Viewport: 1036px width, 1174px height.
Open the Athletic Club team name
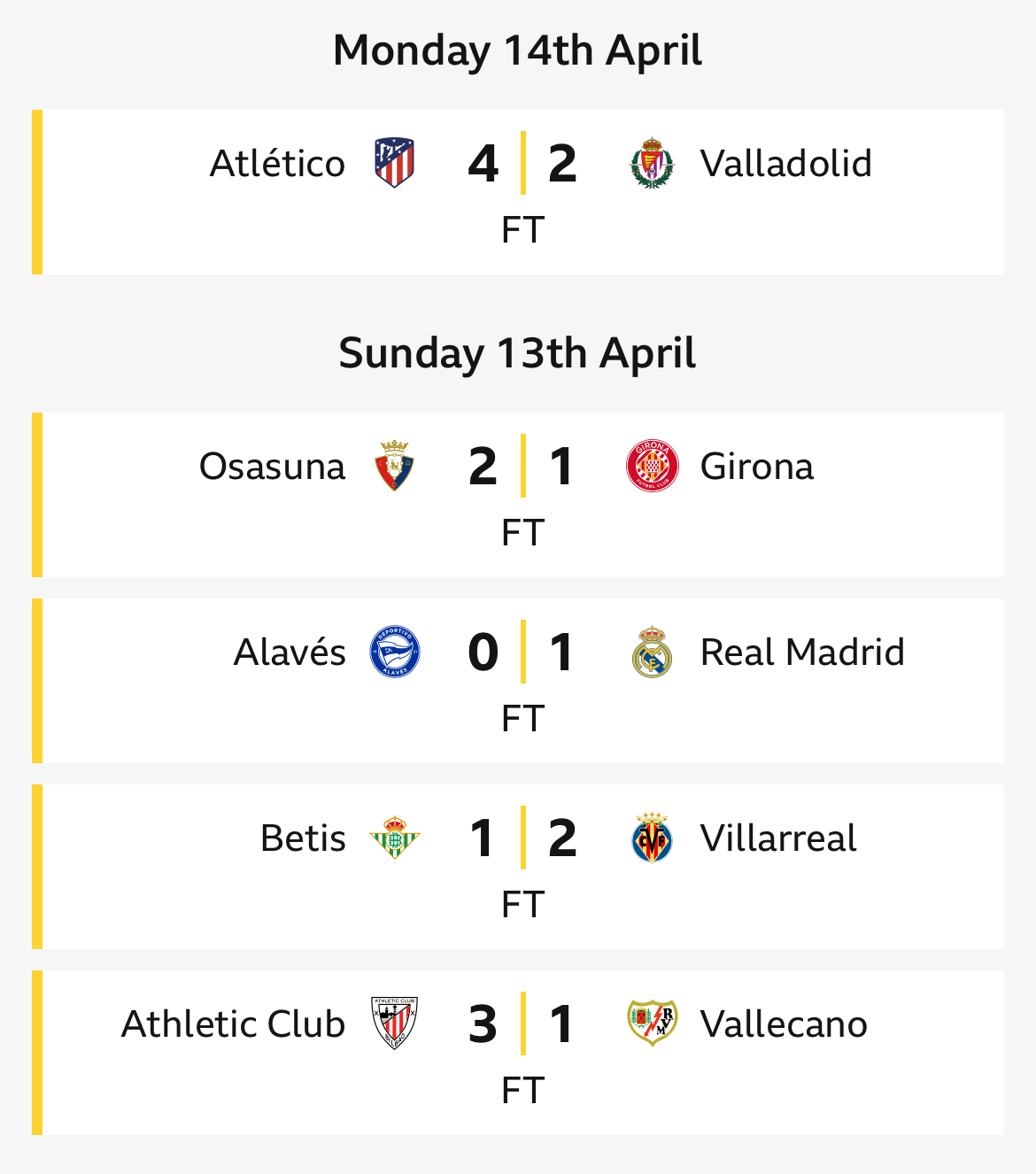(x=233, y=1024)
